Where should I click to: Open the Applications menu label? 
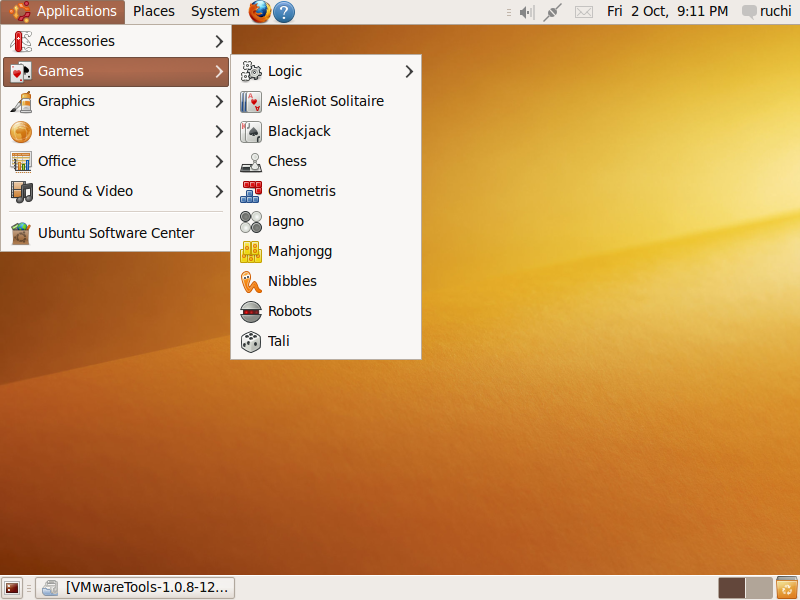point(77,11)
